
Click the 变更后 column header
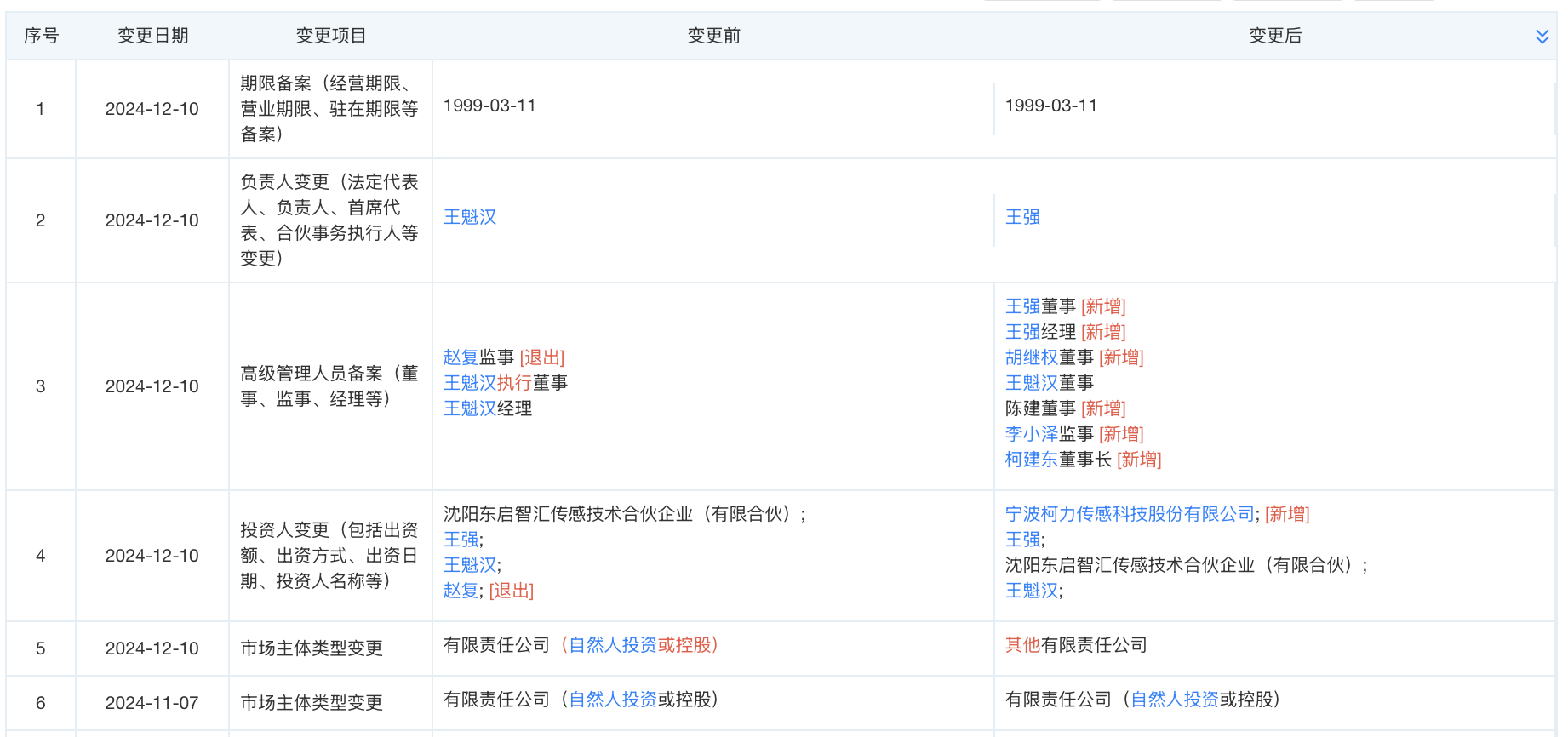coord(1274,36)
